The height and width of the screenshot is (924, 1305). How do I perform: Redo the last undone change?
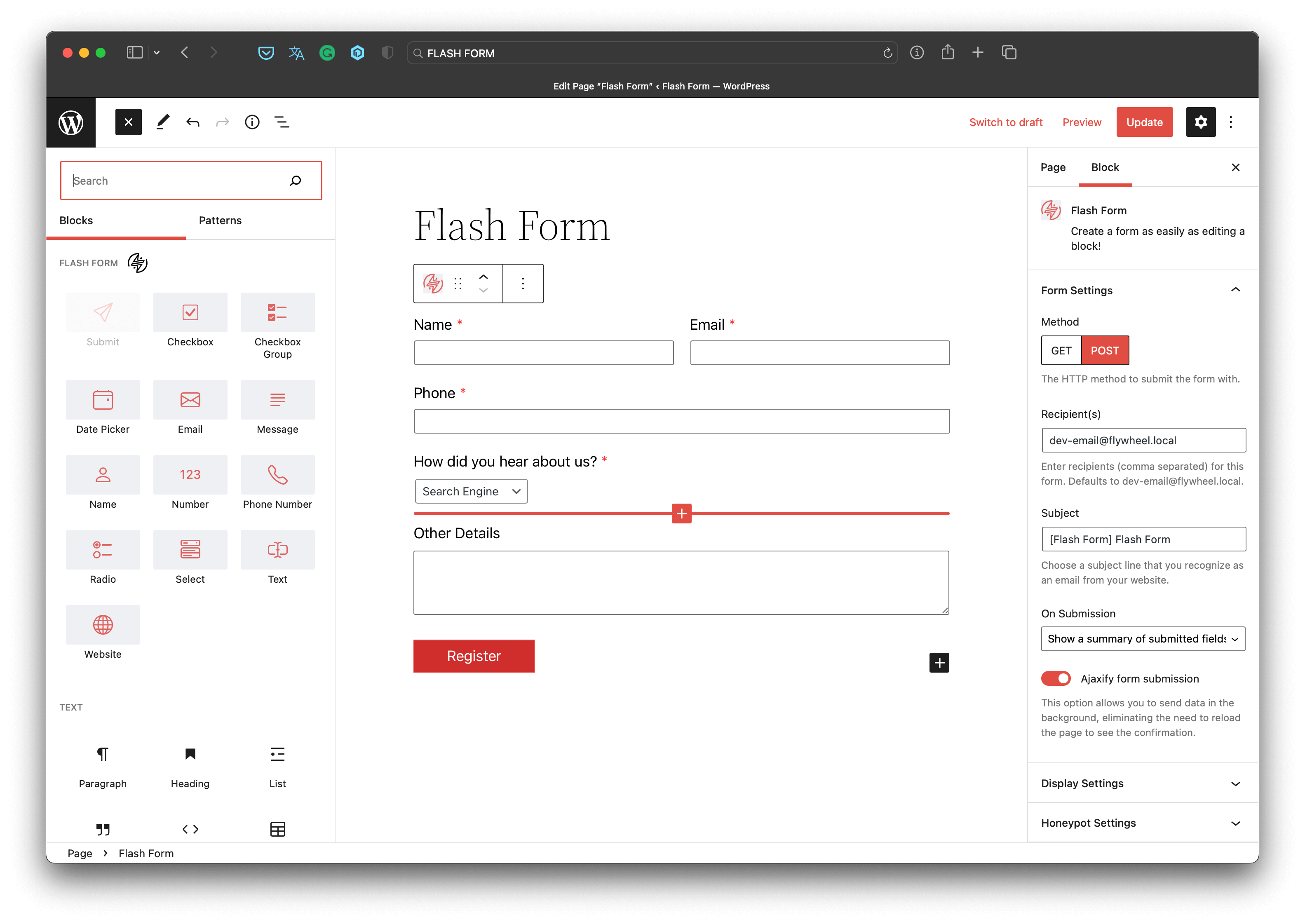click(223, 122)
